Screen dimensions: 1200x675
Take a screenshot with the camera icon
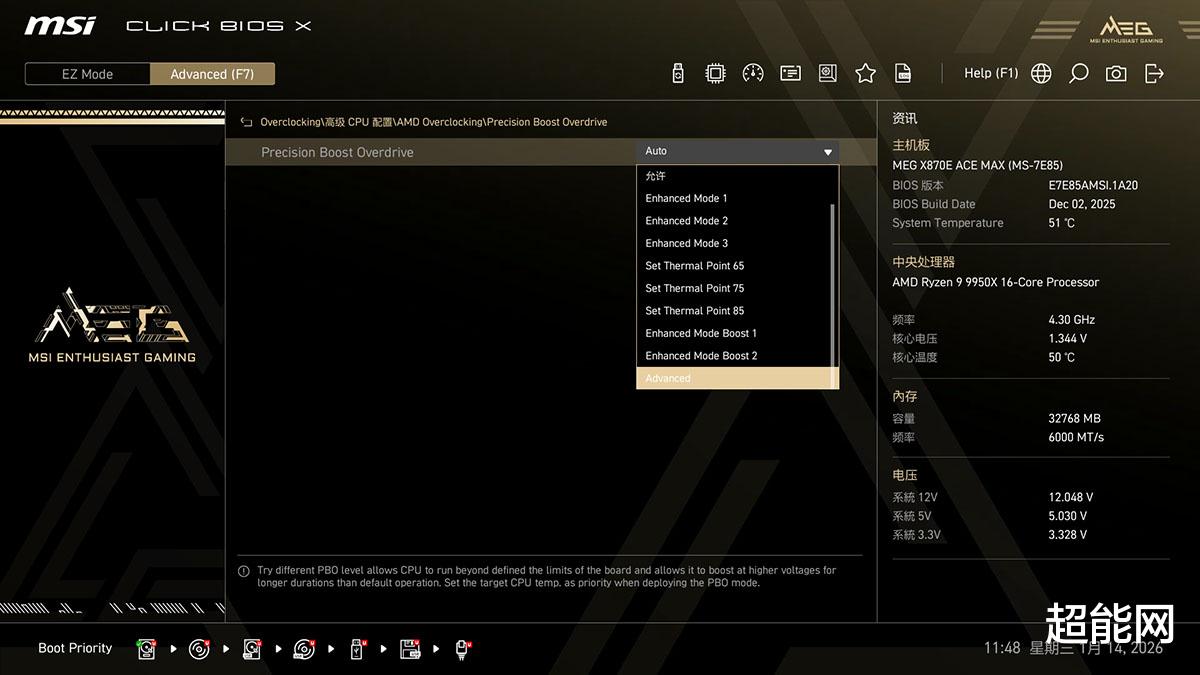(x=1116, y=73)
